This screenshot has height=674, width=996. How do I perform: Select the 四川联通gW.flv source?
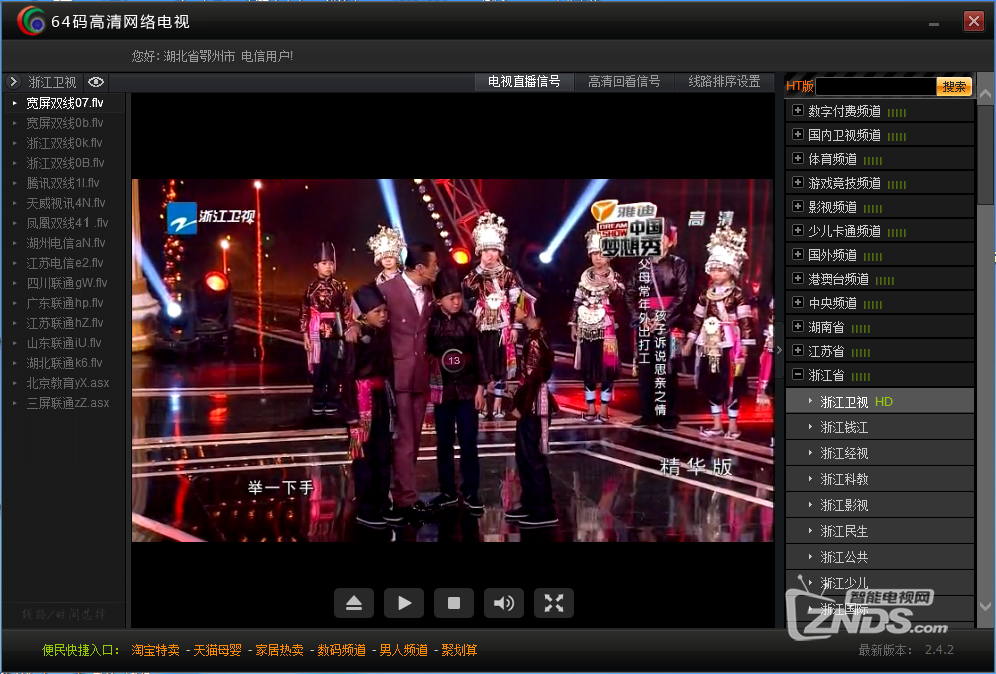point(65,283)
